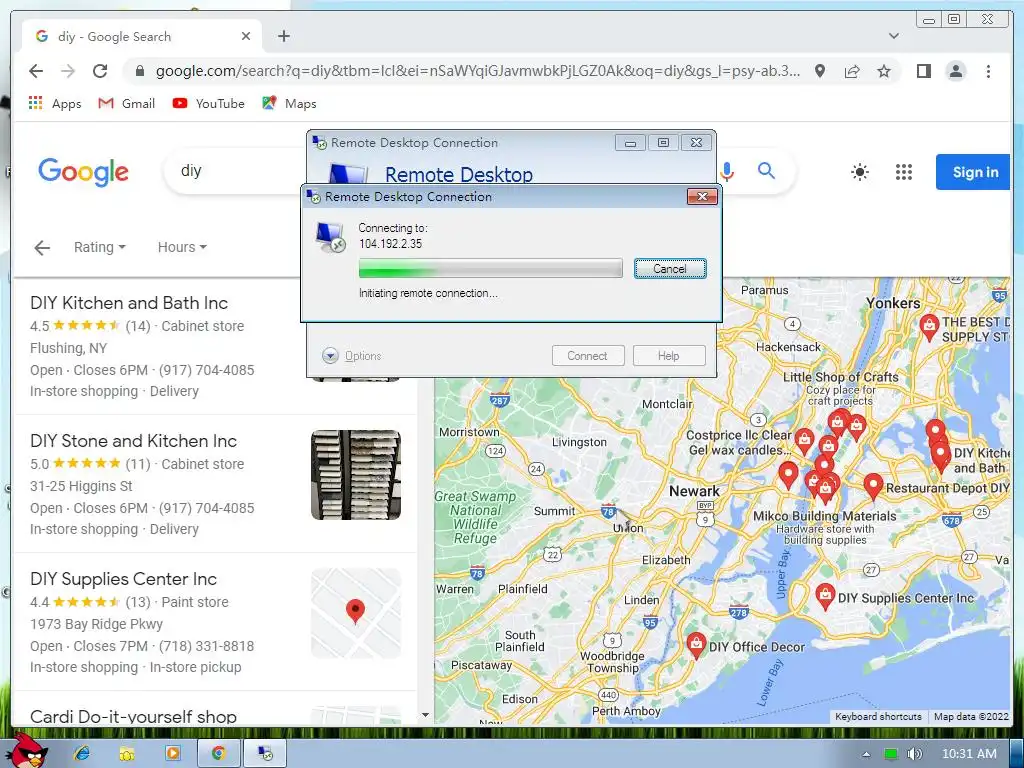Expand Options in Remote Desktop window
The image size is (1024, 768).
coord(352,356)
